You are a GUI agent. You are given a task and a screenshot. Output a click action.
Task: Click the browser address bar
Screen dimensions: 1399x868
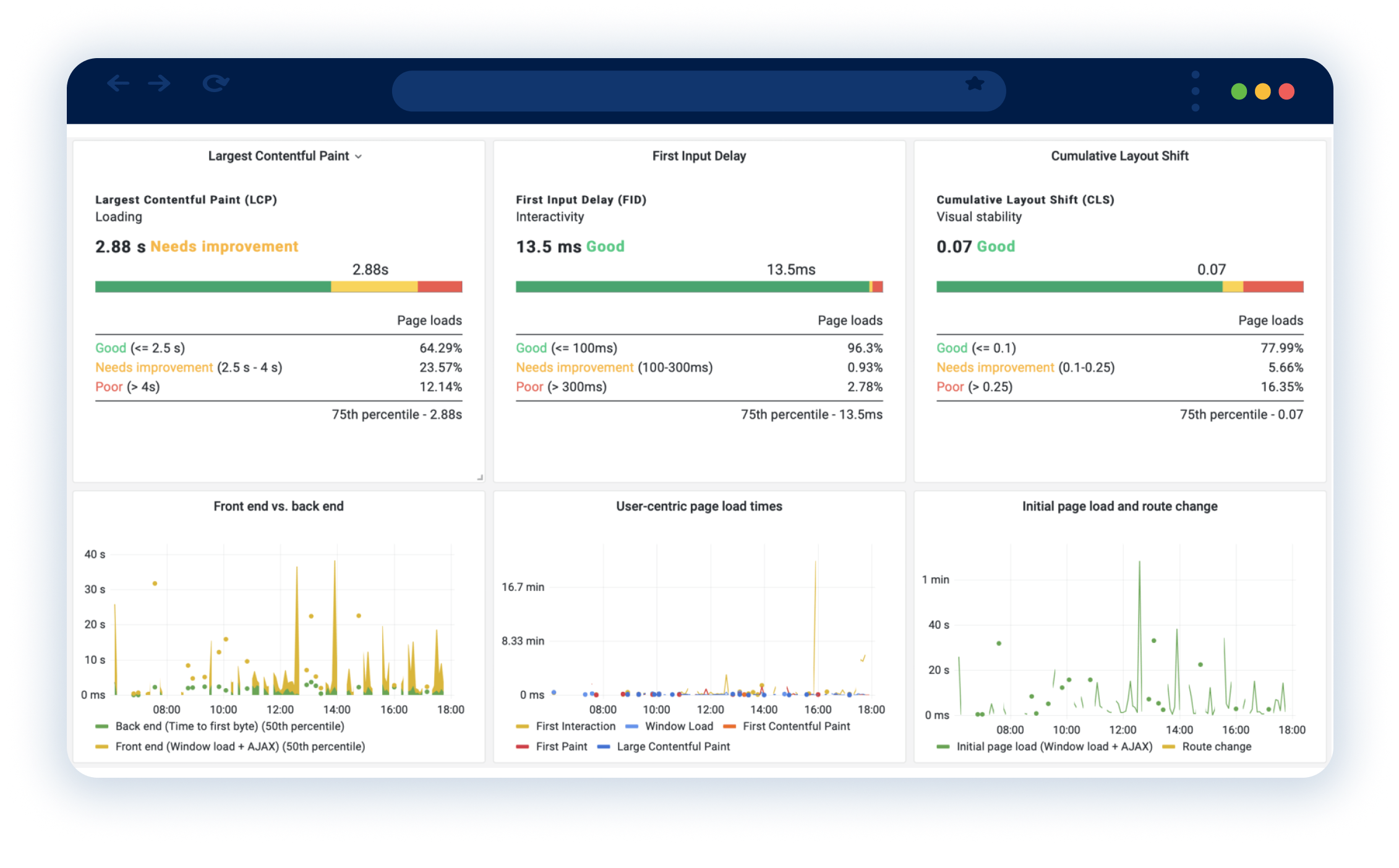[x=680, y=91]
